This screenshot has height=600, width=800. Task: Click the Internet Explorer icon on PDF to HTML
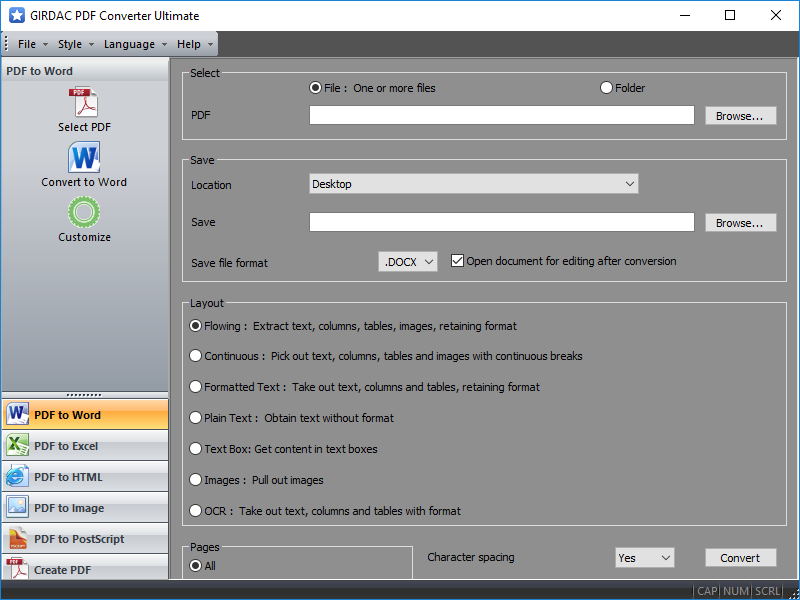(x=17, y=477)
